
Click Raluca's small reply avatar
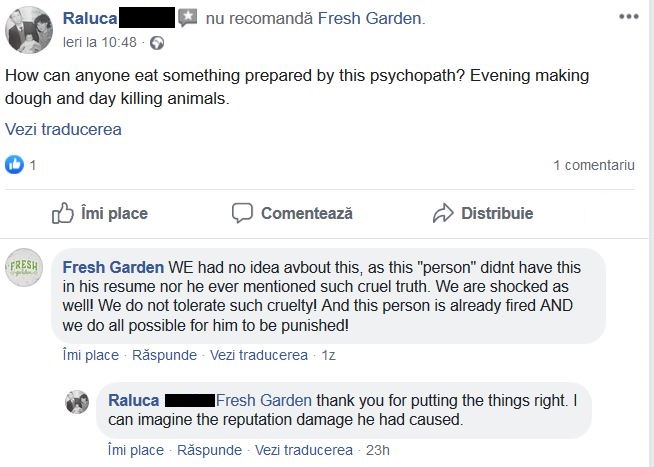[x=78, y=402]
